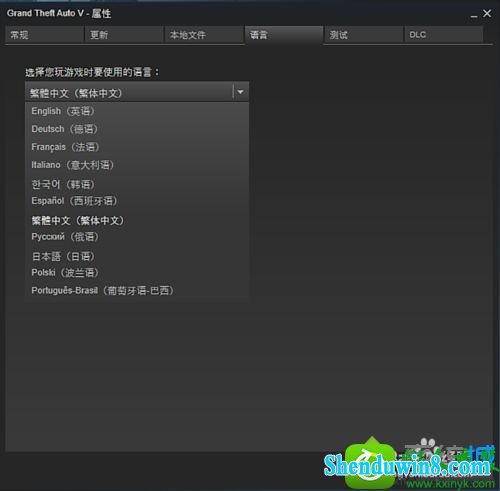Pick Polski (波兰语) language
Viewport: 500px width, 491px height.
pos(137,273)
